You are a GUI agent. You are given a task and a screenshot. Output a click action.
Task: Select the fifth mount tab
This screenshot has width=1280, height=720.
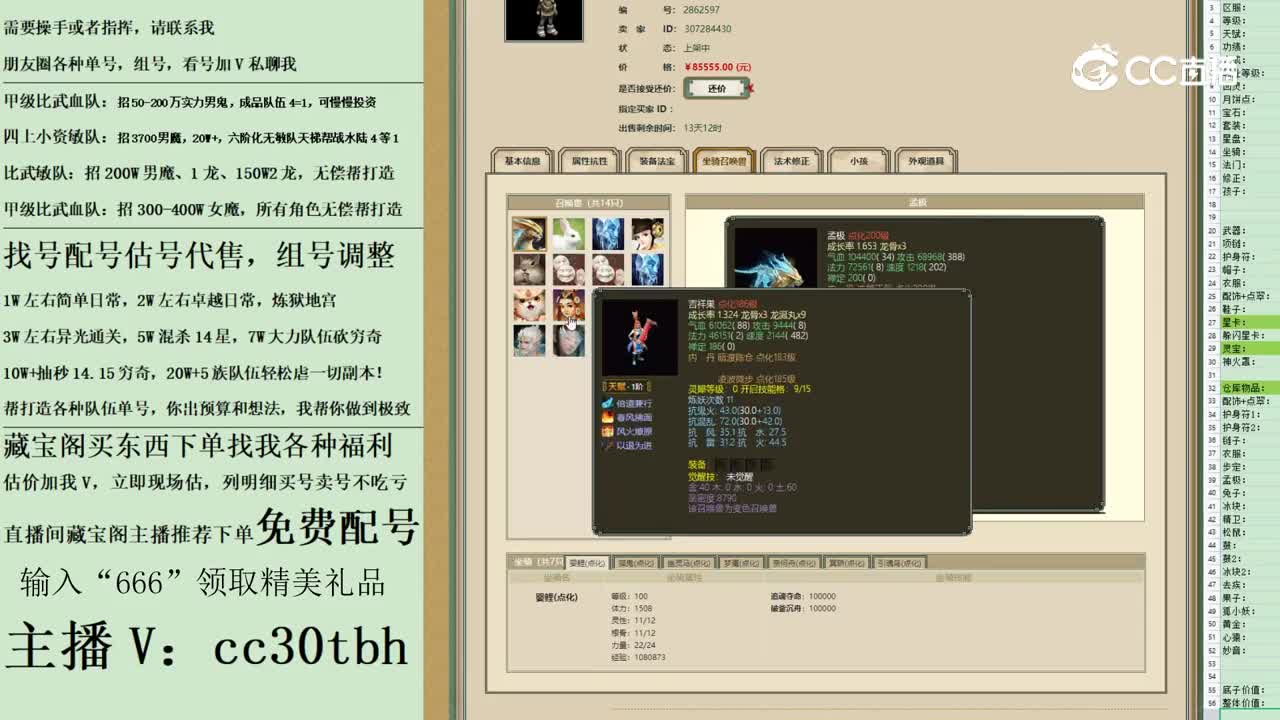[x=794, y=563]
